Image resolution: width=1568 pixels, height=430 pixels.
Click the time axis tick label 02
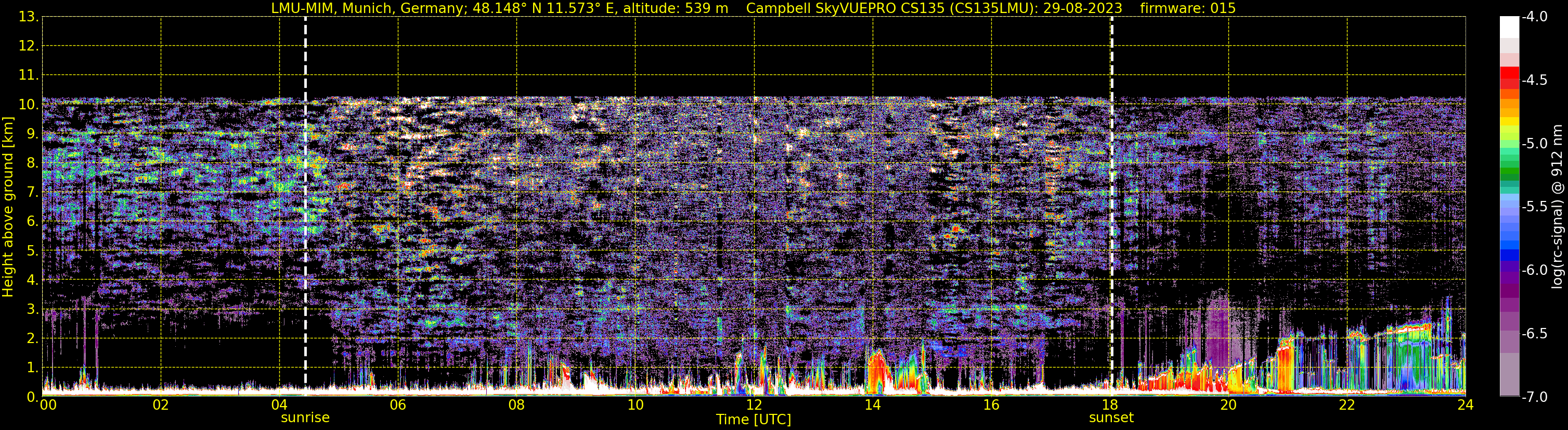point(161,405)
